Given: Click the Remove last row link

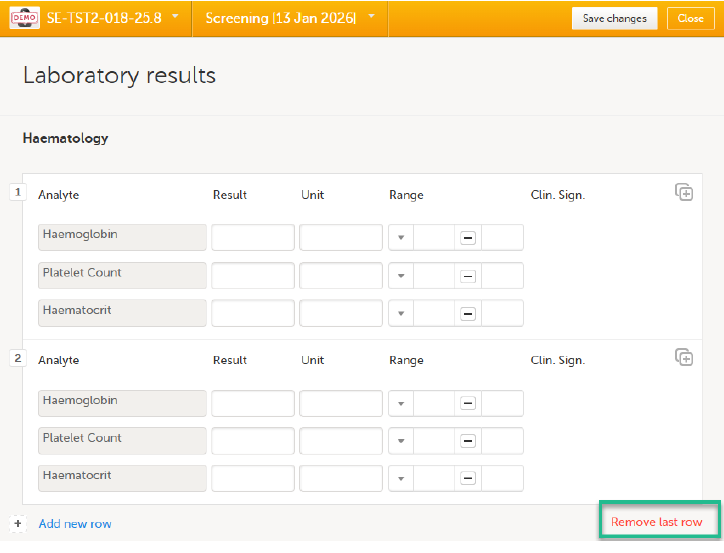Looking at the screenshot, I should [656, 522].
